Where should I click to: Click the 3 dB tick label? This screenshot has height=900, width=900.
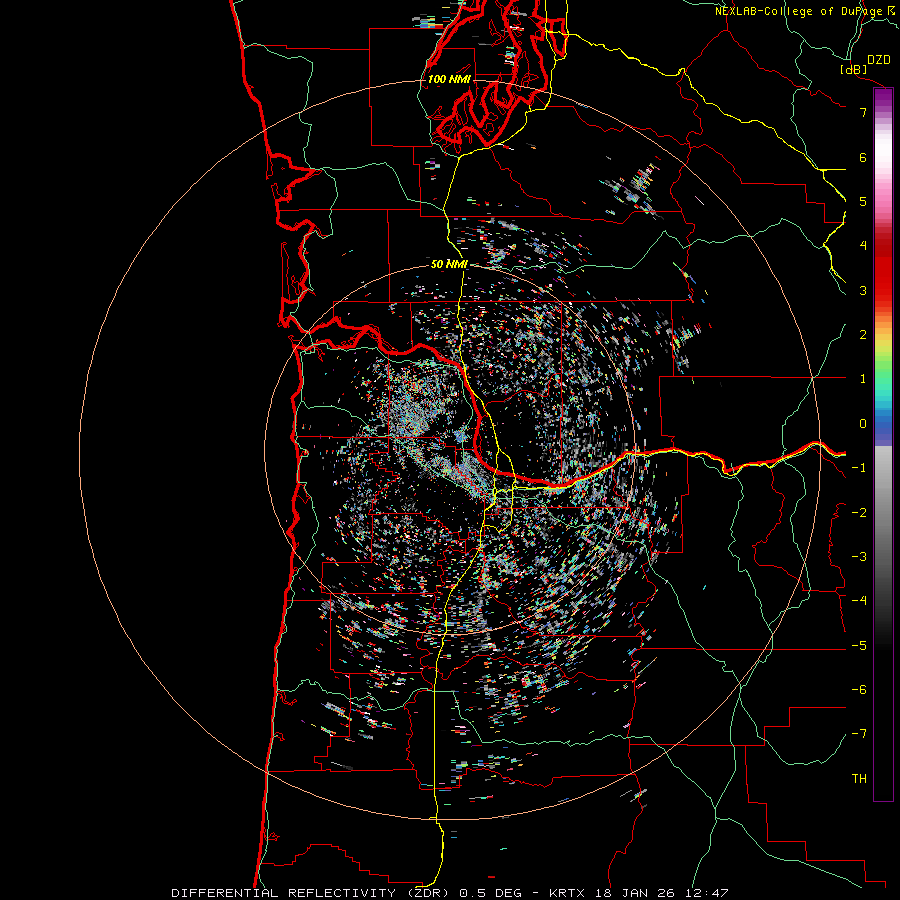tap(863, 290)
